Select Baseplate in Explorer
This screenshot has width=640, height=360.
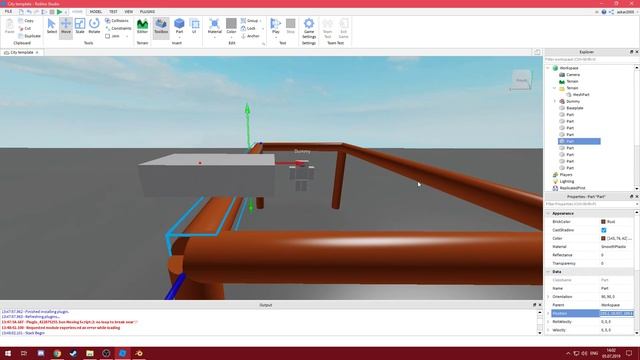pyautogui.click(x=575, y=108)
